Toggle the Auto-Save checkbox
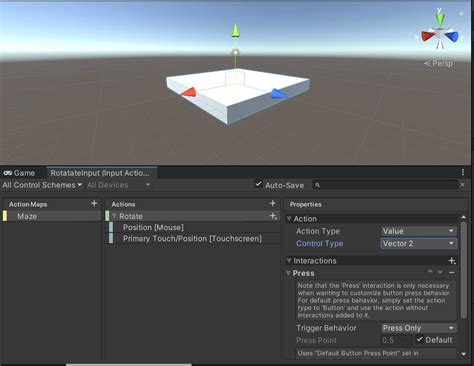Viewport: 474px width, 366px height. pyautogui.click(x=258, y=184)
